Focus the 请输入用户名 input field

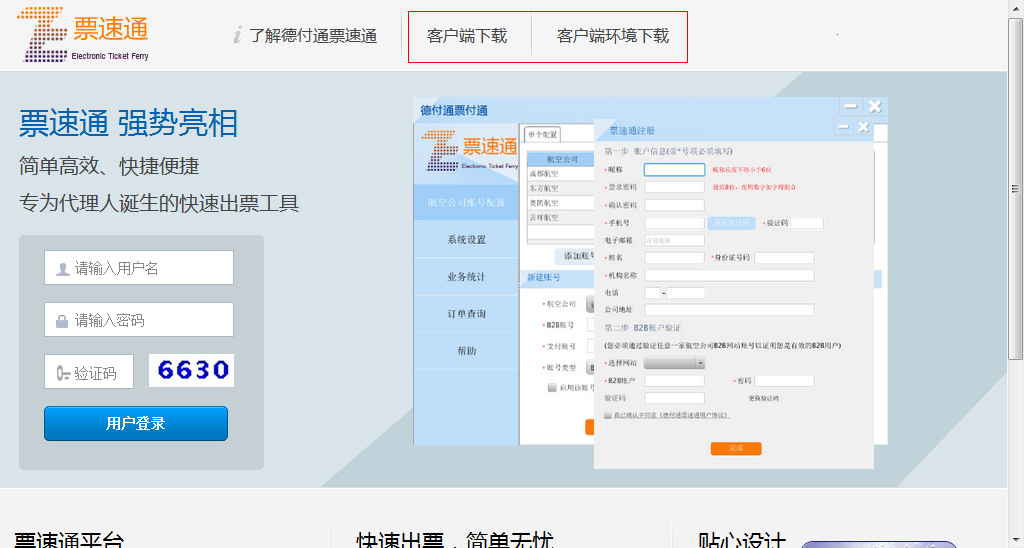tap(138, 268)
